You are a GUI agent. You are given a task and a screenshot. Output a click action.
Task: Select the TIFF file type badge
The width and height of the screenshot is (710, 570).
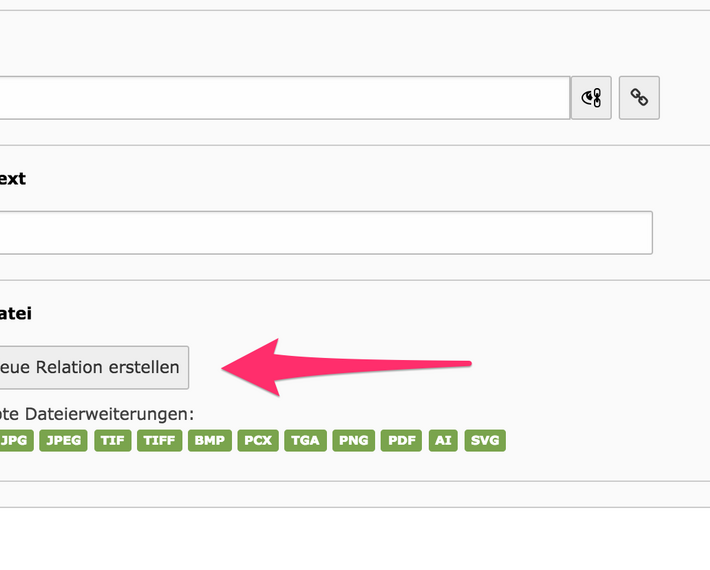159,440
